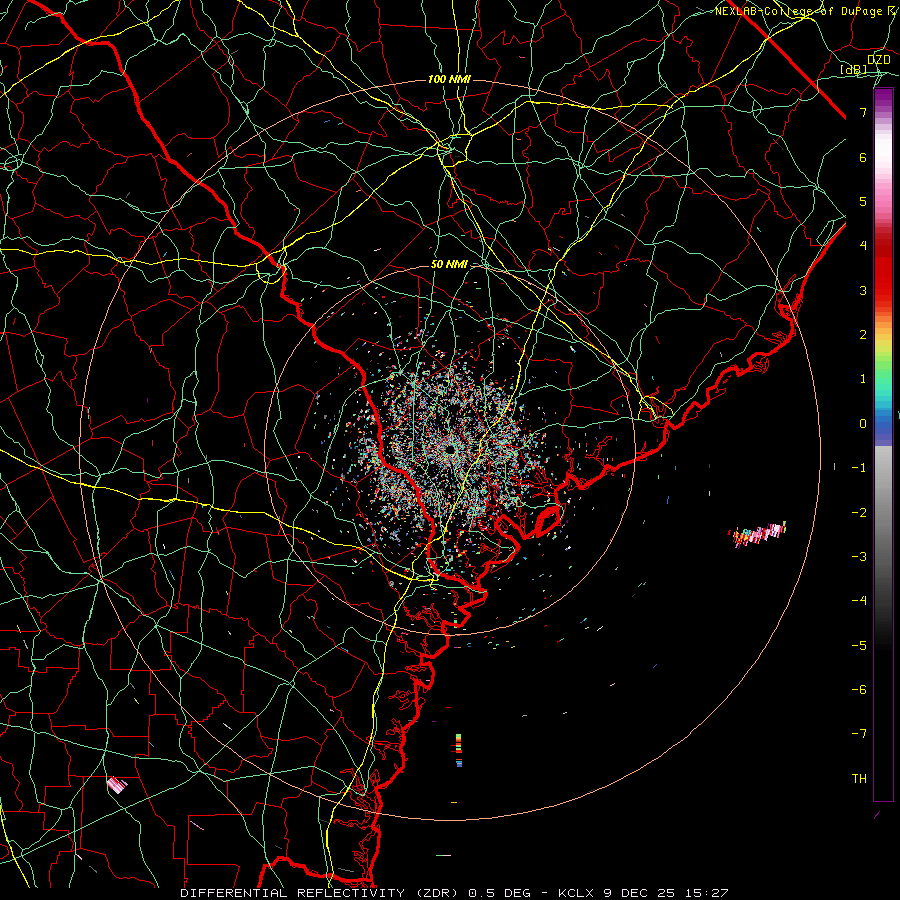Click the 'DZD' legend title
Screen dimensions: 900x900
point(879,60)
